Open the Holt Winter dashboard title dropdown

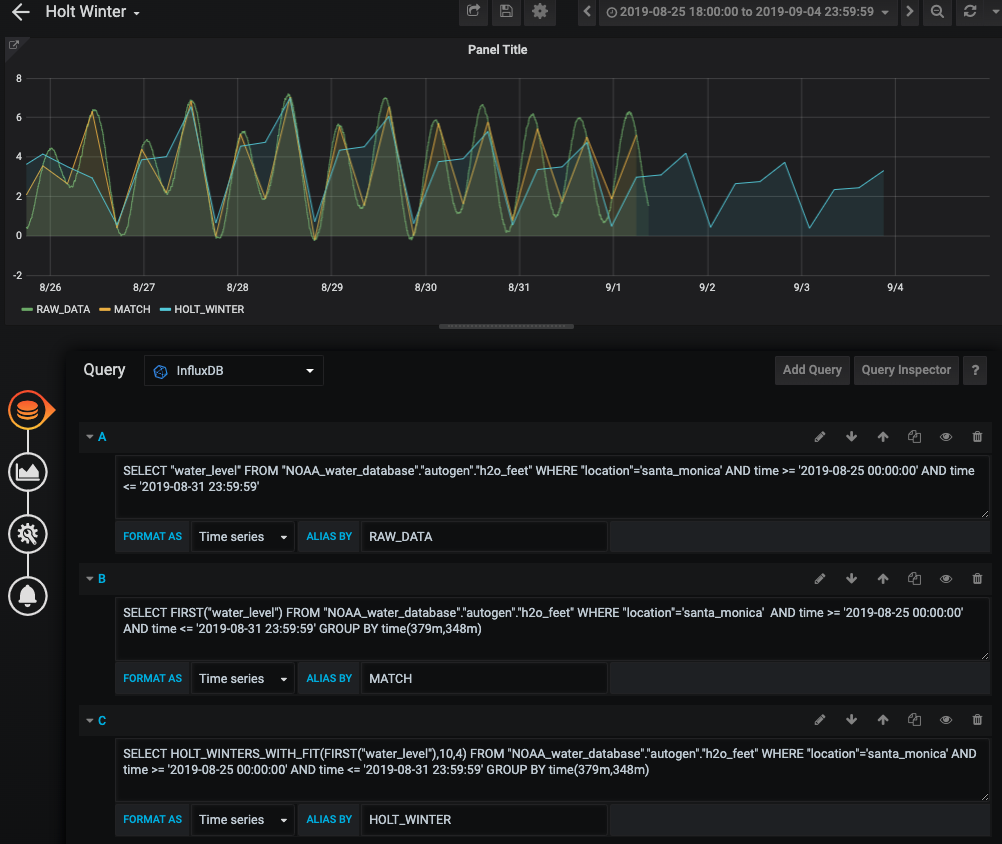(93, 12)
